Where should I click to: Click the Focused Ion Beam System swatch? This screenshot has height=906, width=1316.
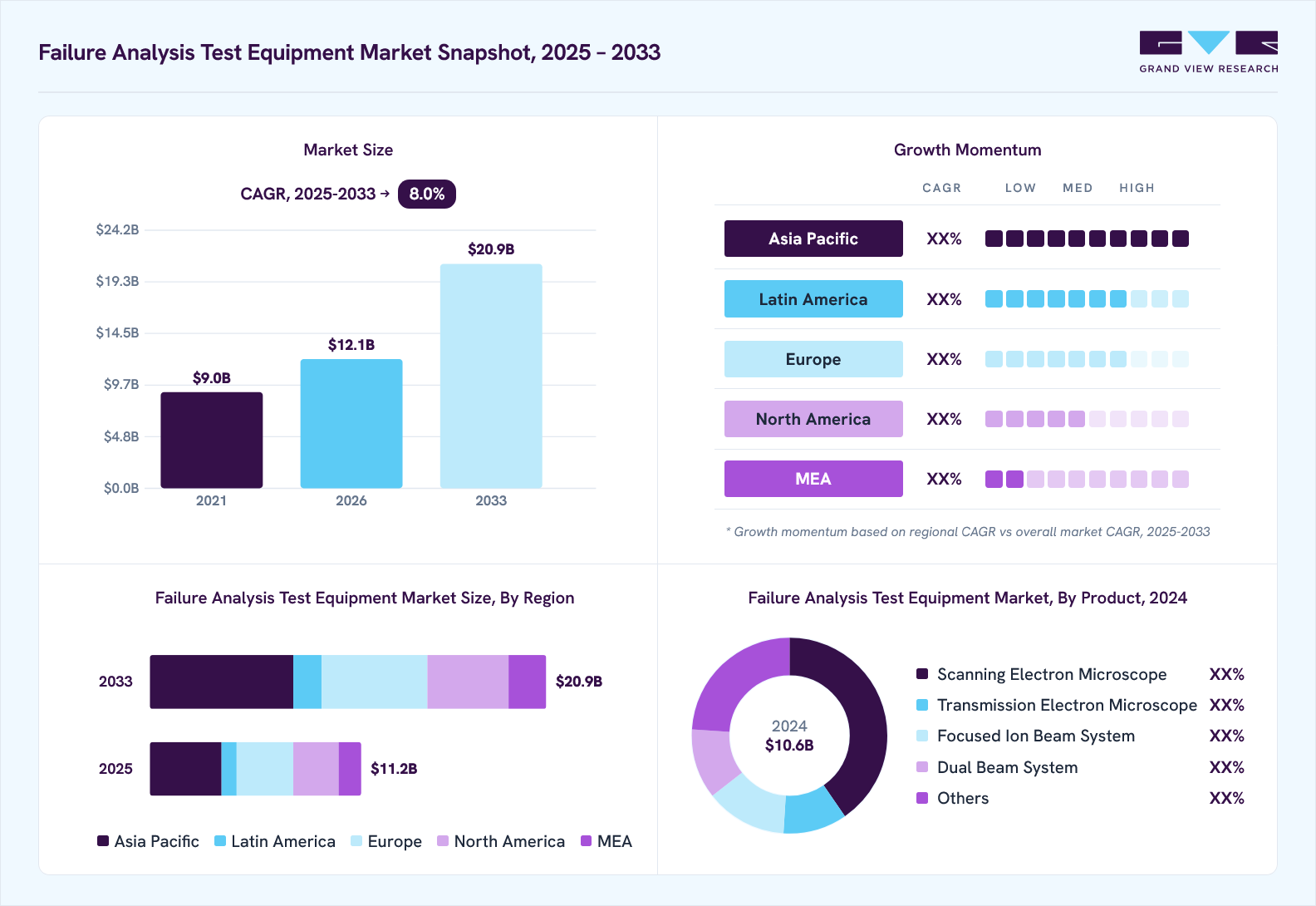[x=922, y=736]
